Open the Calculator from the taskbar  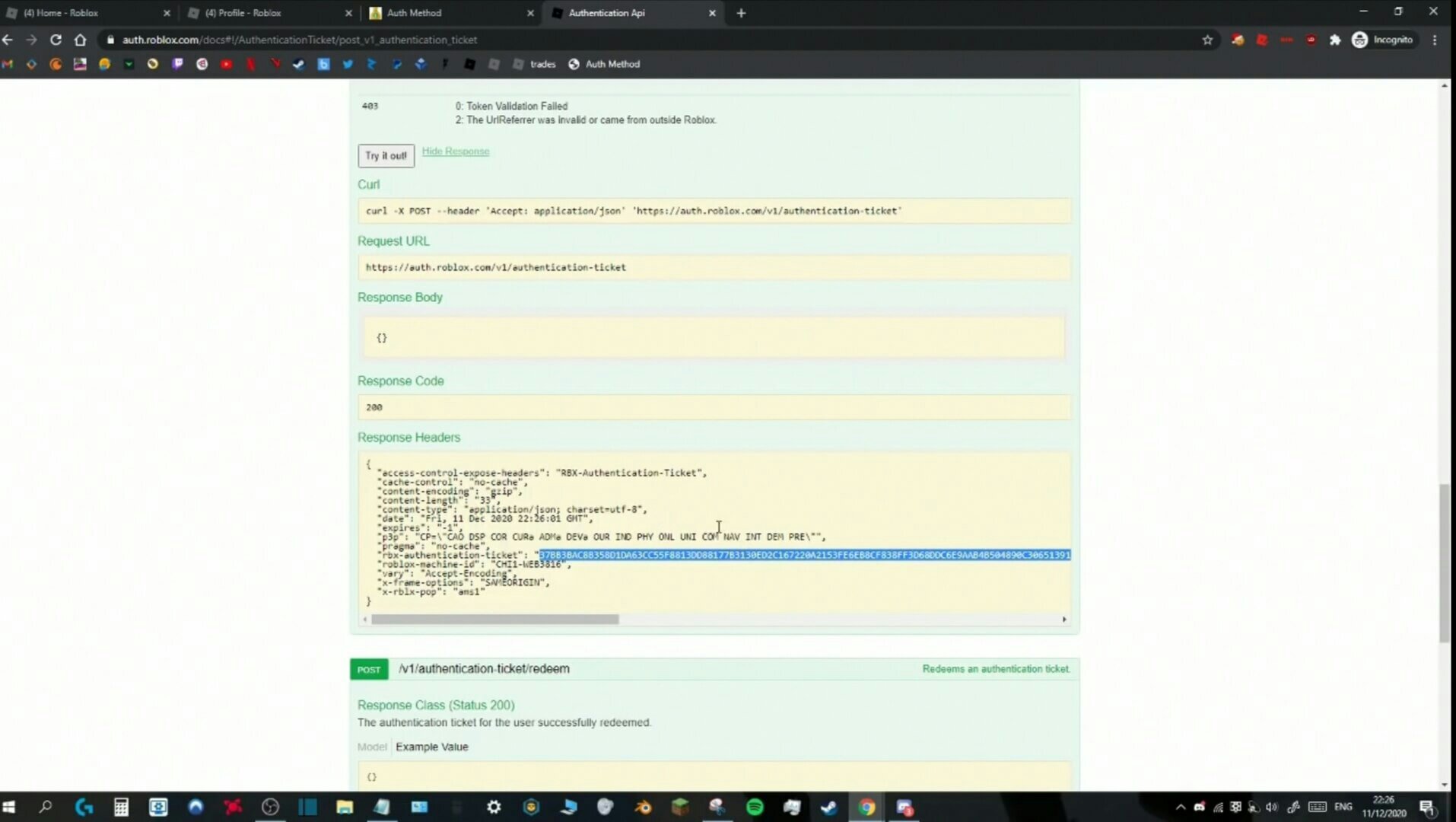click(x=121, y=807)
